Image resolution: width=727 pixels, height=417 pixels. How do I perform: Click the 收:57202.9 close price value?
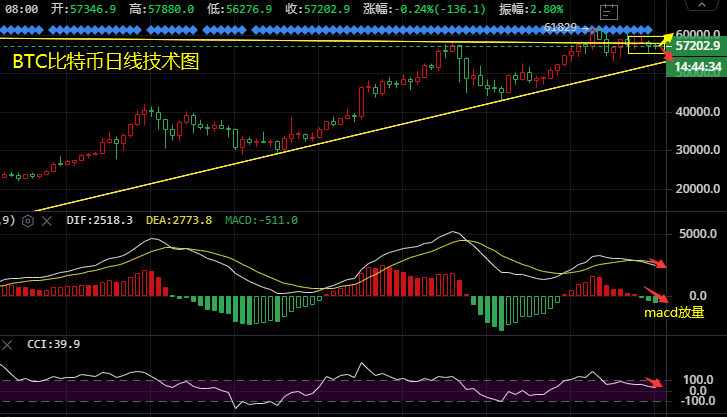point(318,9)
